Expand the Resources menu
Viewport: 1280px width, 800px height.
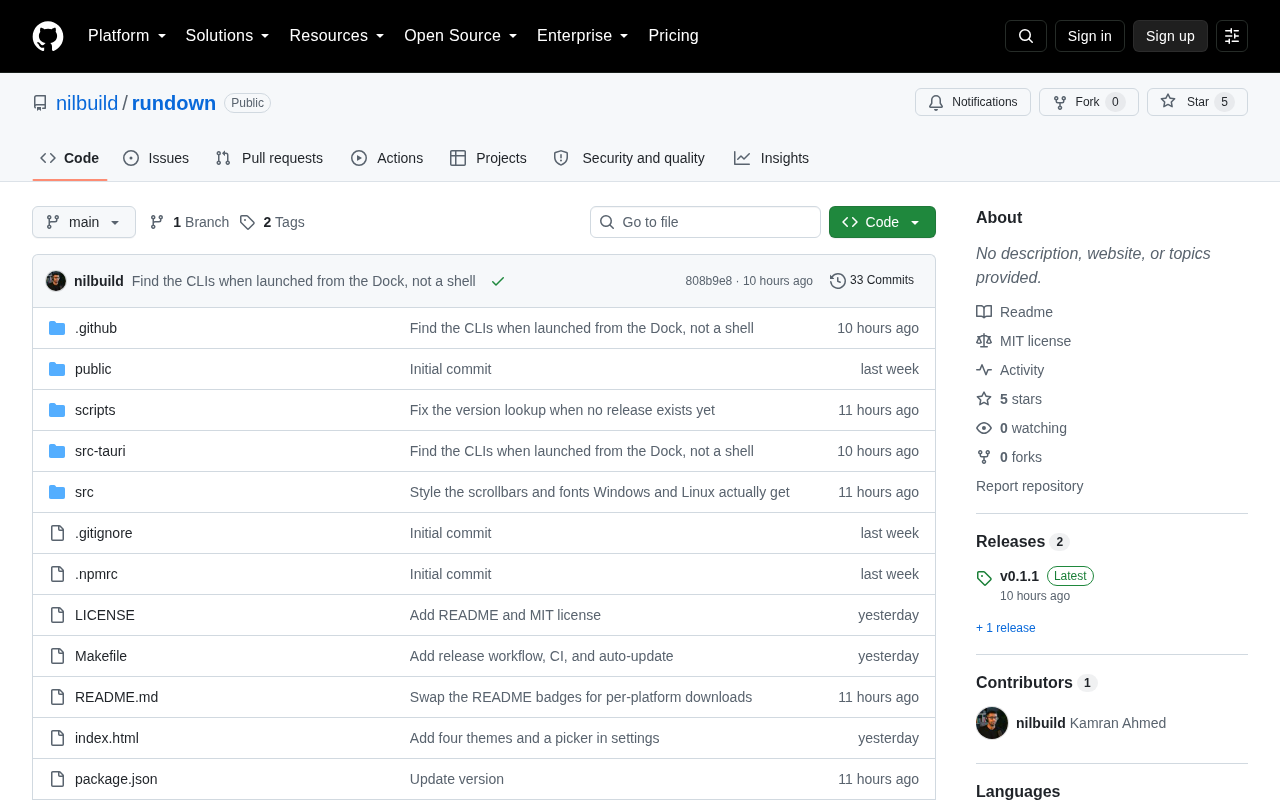337,36
